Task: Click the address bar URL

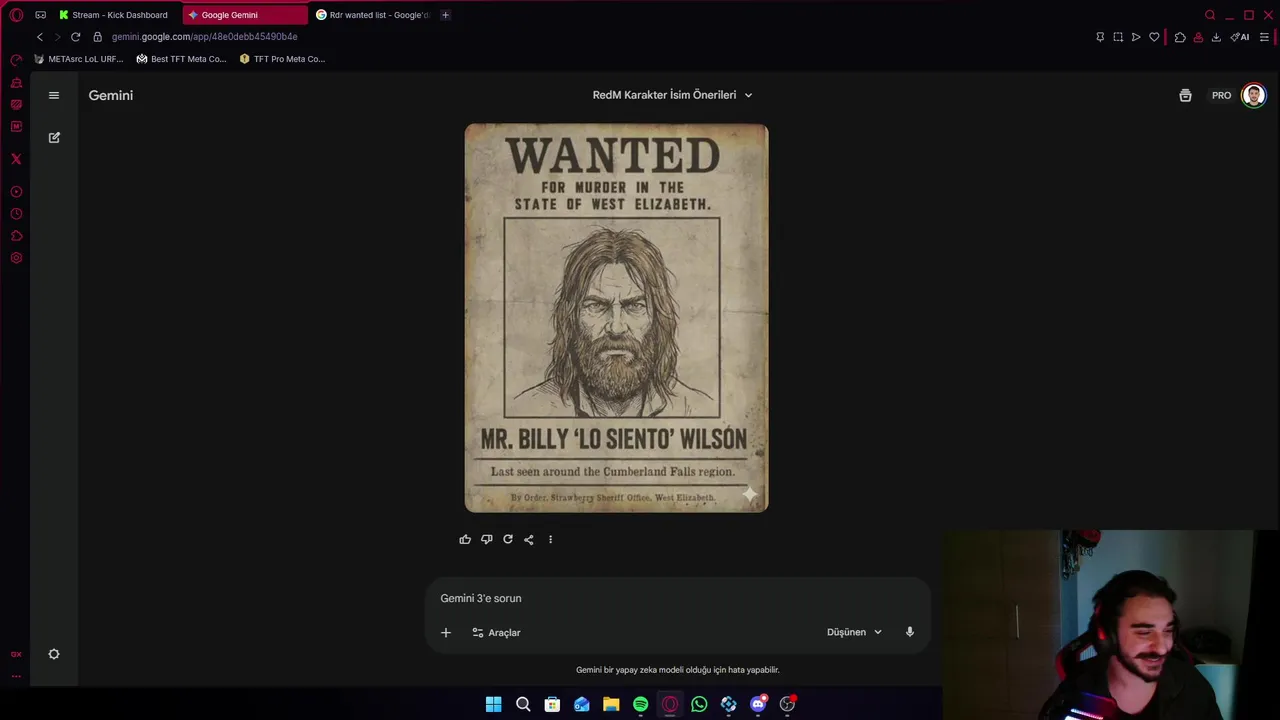Action: pyautogui.click(x=204, y=37)
